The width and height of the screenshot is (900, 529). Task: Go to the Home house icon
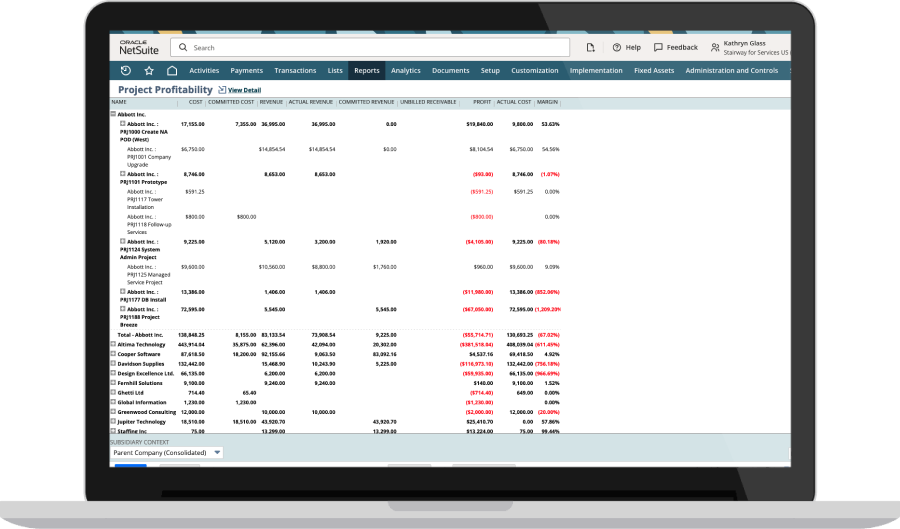172,71
